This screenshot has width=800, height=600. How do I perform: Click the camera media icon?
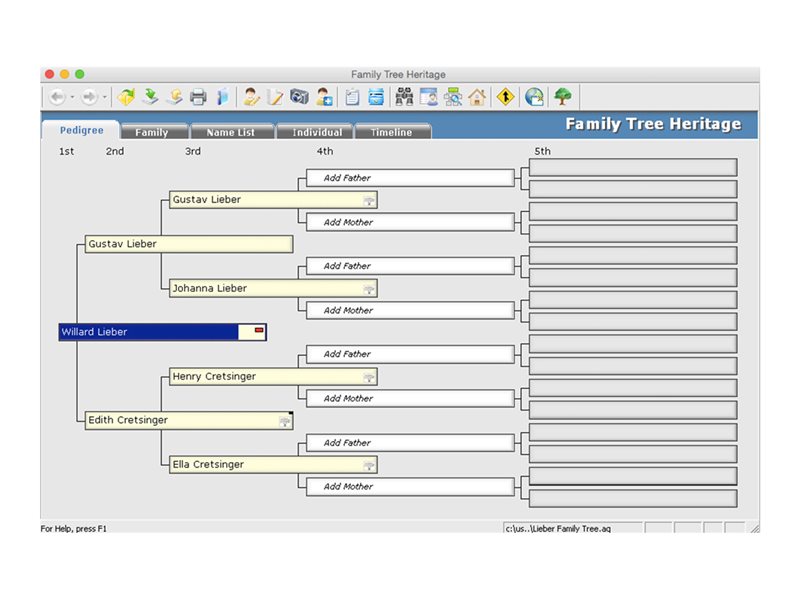click(x=299, y=97)
